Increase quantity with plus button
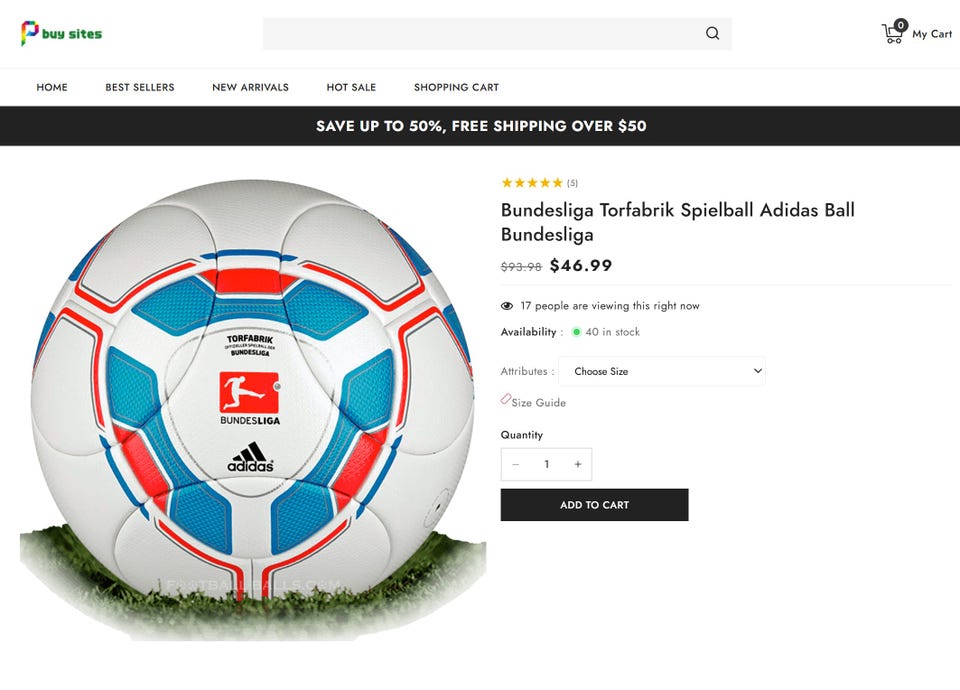The width and height of the screenshot is (960, 690). [577, 464]
